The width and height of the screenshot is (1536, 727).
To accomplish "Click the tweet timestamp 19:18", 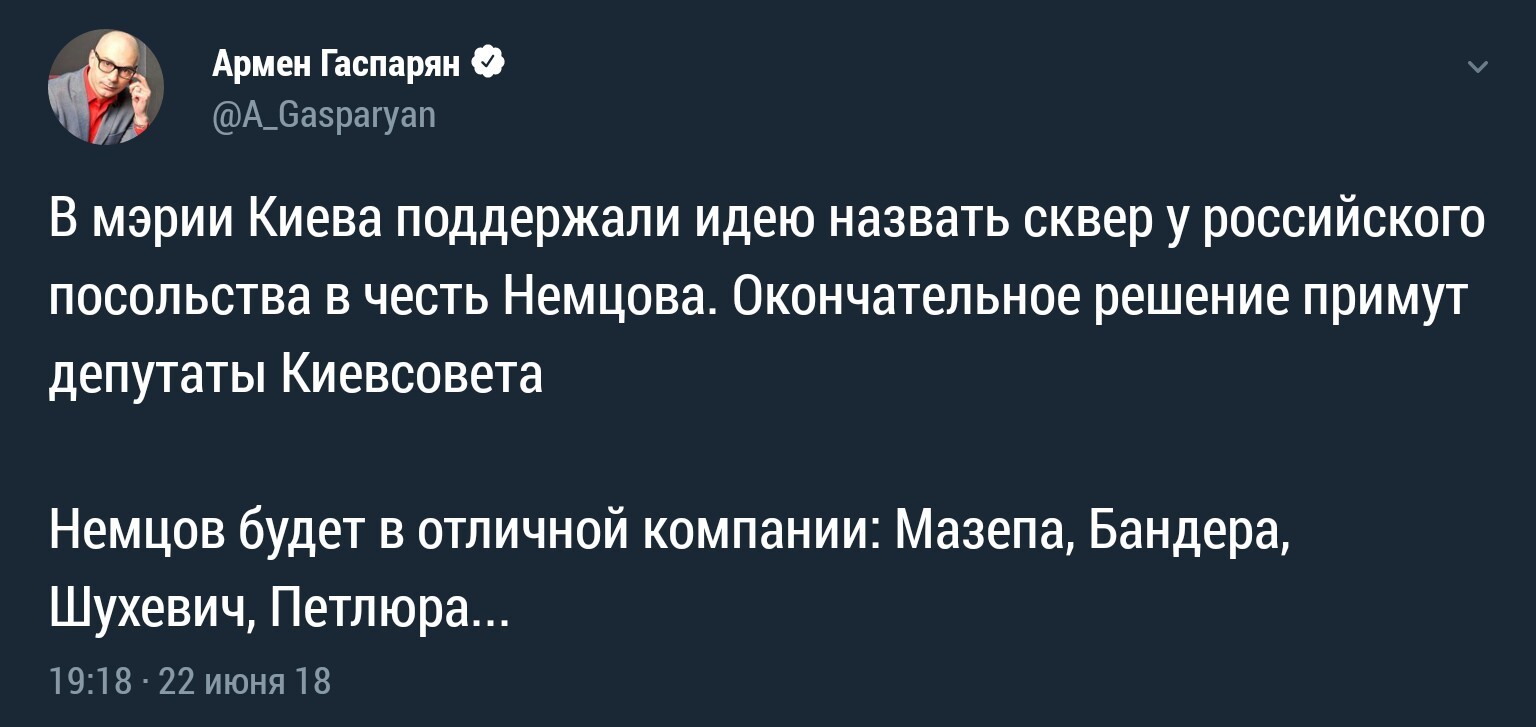I will [x=90, y=681].
